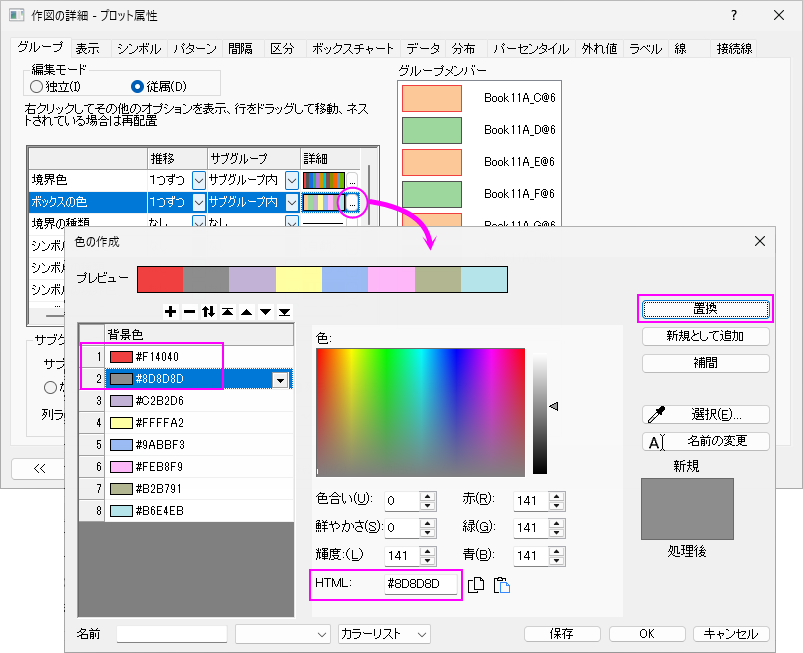Select the 従属 edit mode radio button
803x653 pixels.
coord(137,86)
